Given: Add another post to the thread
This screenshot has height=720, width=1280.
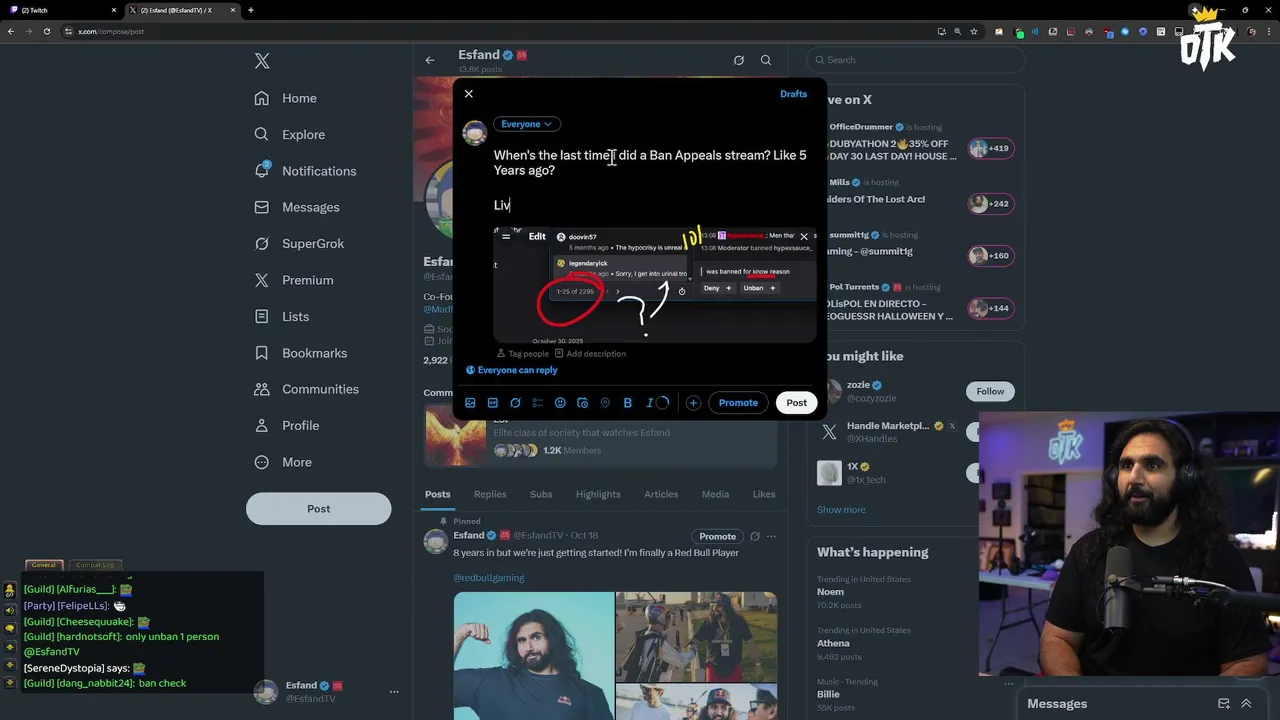Looking at the screenshot, I should coord(693,403).
